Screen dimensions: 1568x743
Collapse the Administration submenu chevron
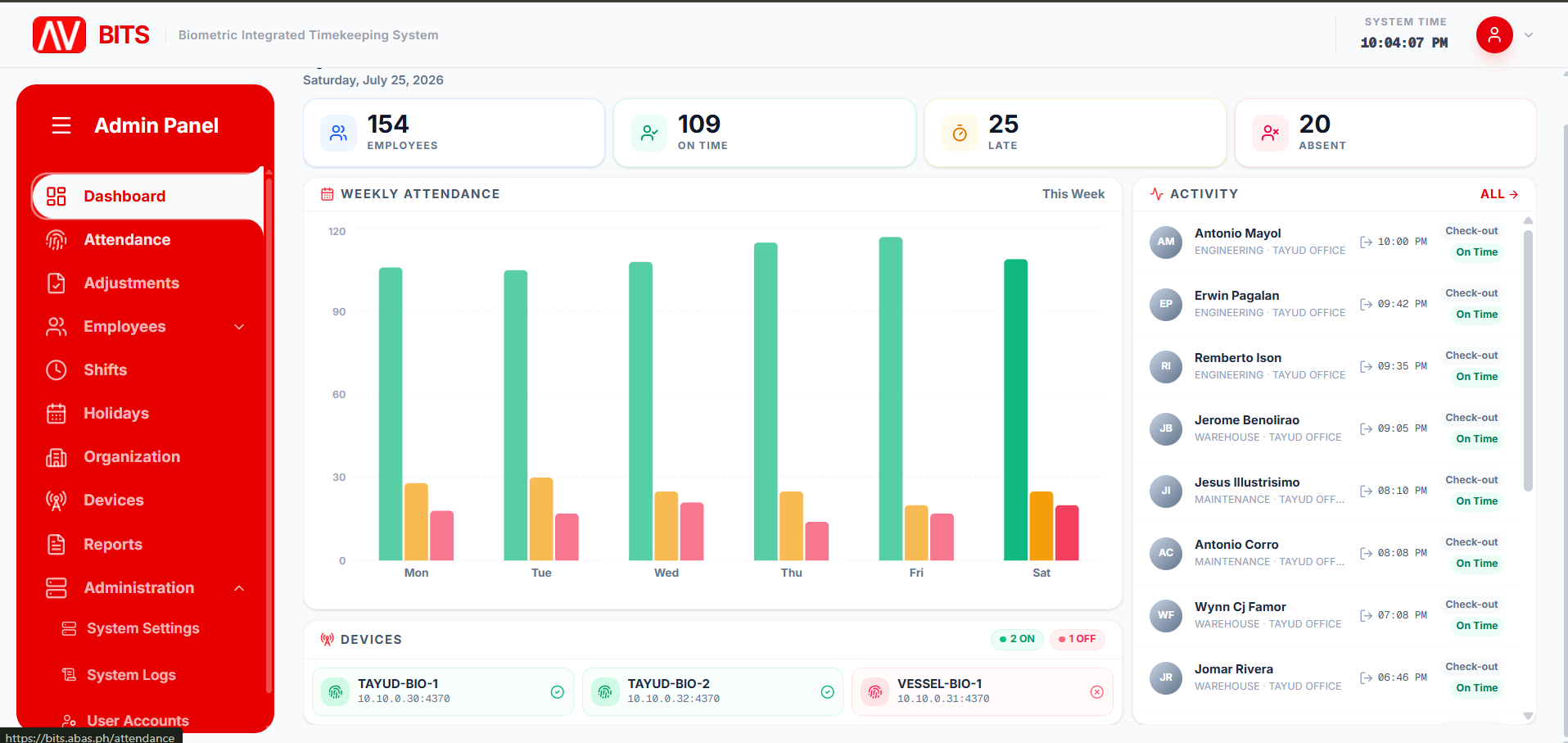point(239,588)
